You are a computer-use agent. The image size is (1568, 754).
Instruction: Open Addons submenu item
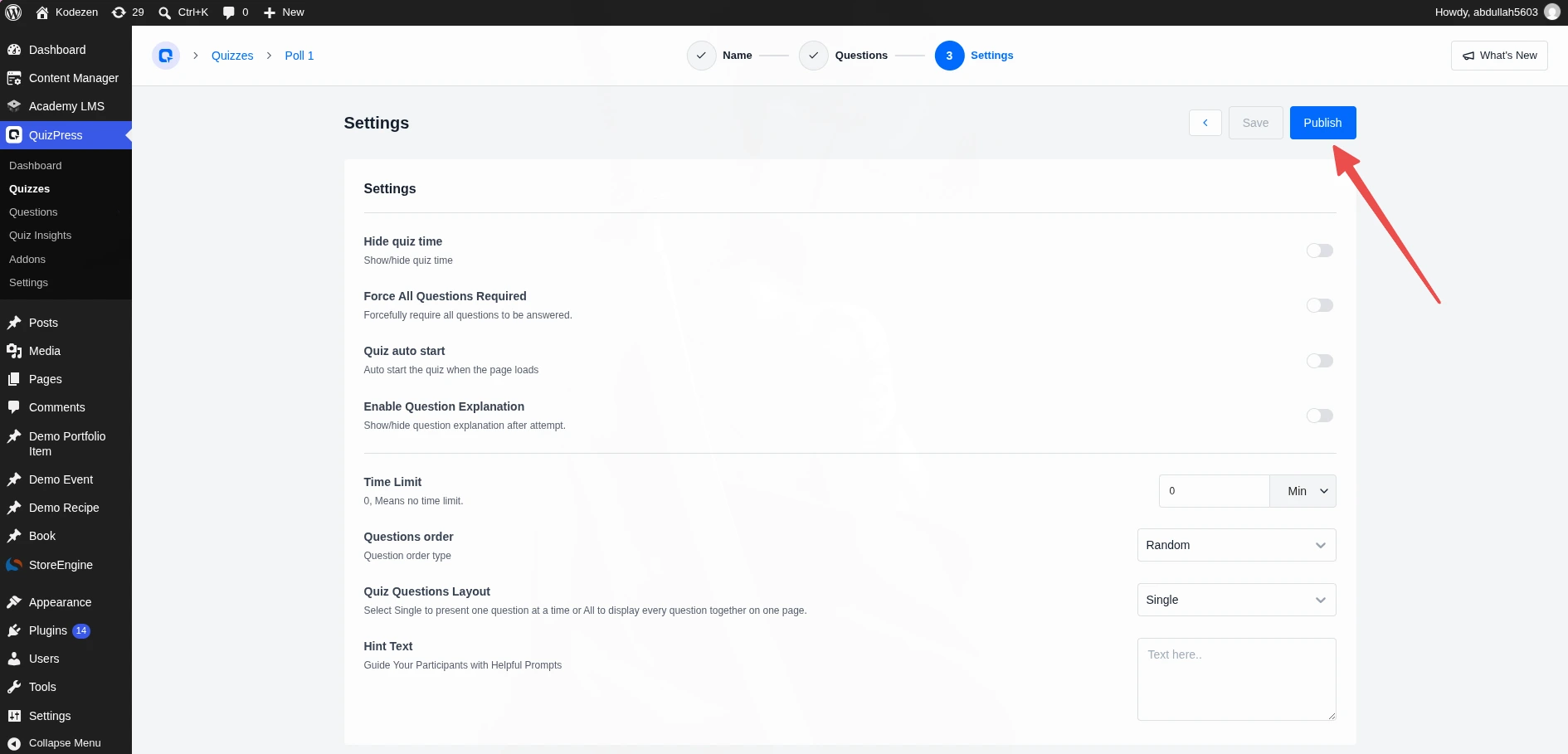(27, 260)
